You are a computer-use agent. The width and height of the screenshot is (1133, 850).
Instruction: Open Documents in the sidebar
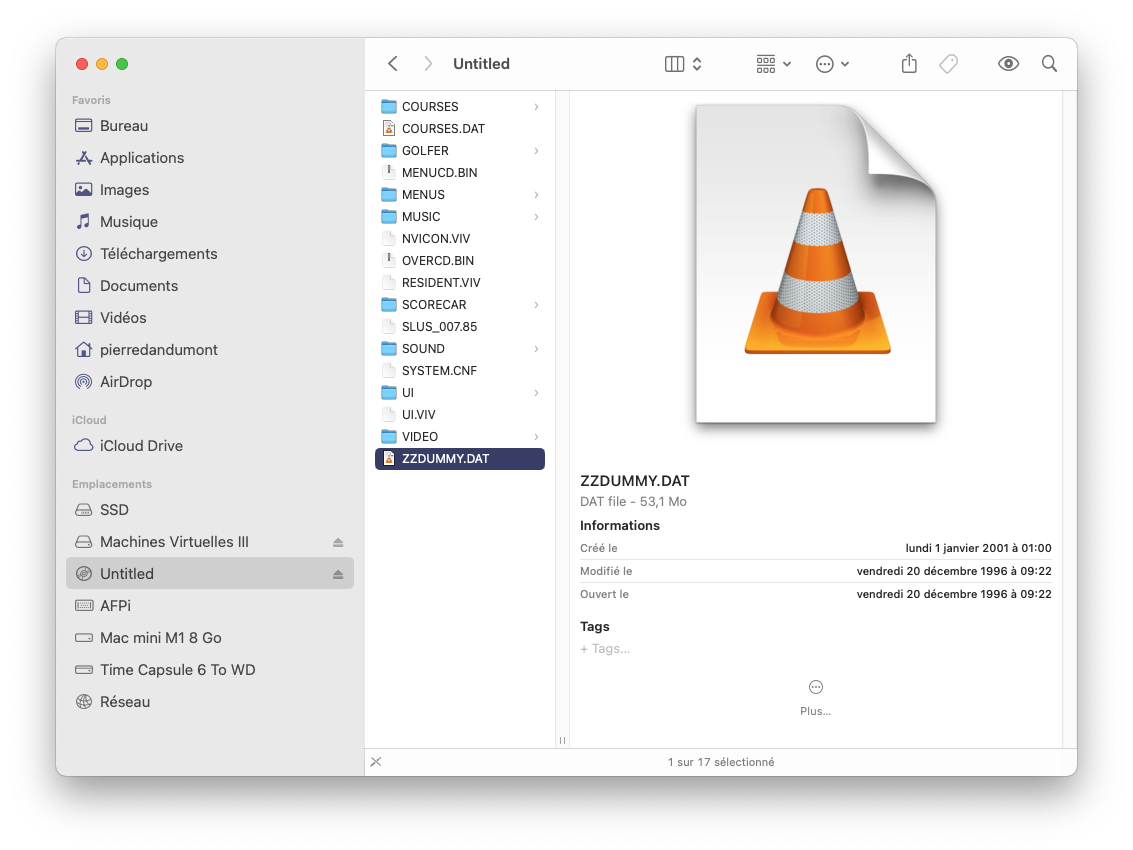[210, 286]
